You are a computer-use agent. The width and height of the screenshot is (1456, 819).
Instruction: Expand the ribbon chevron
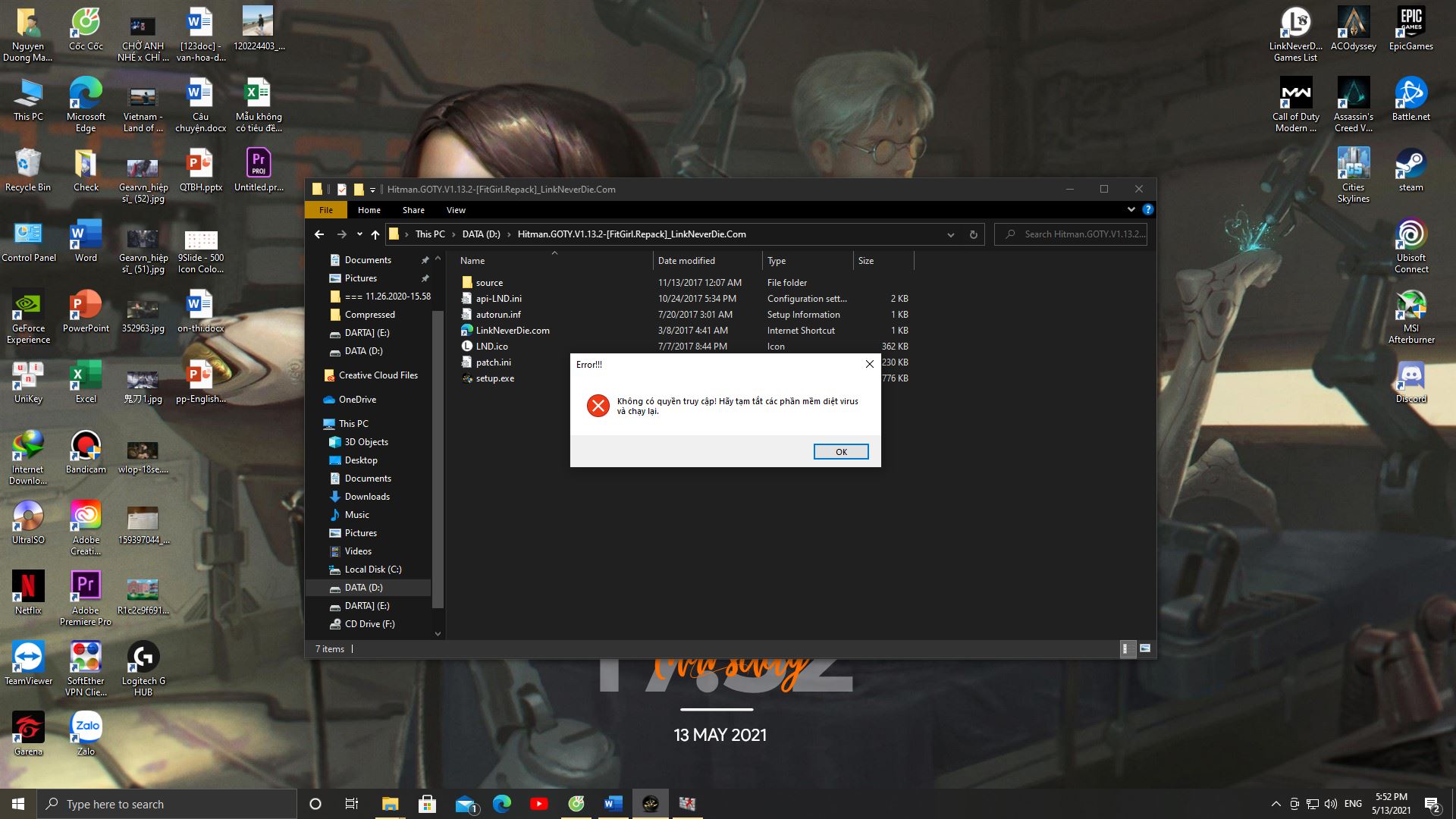pyautogui.click(x=1131, y=210)
